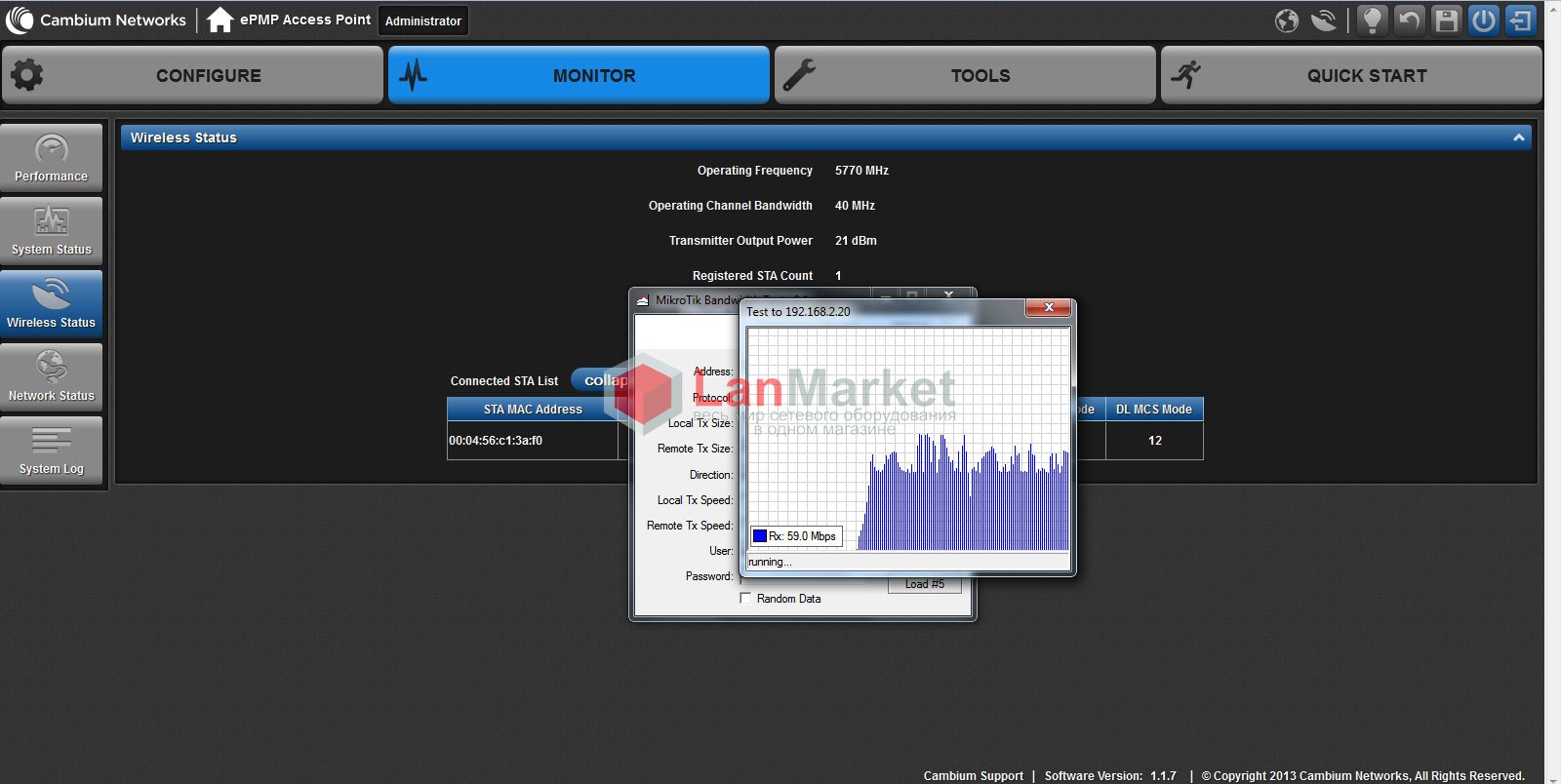
Task: Click the Cambium home icon
Action: click(220, 20)
